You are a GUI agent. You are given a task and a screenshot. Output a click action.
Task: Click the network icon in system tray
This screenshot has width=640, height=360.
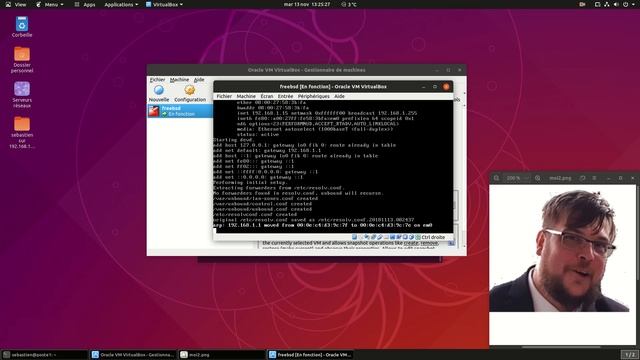[x=607, y=4]
